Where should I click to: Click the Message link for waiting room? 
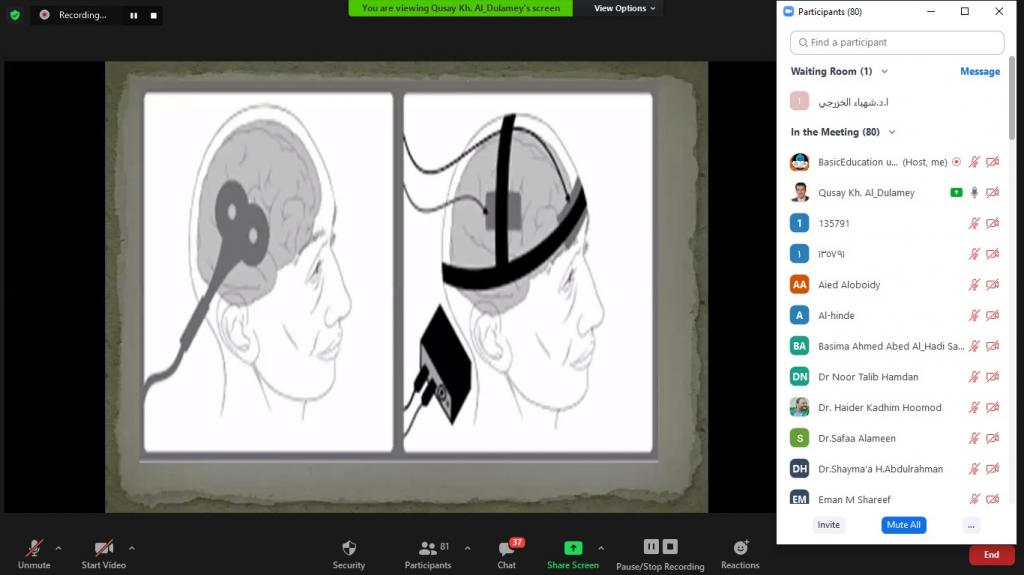(x=979, y=72)
